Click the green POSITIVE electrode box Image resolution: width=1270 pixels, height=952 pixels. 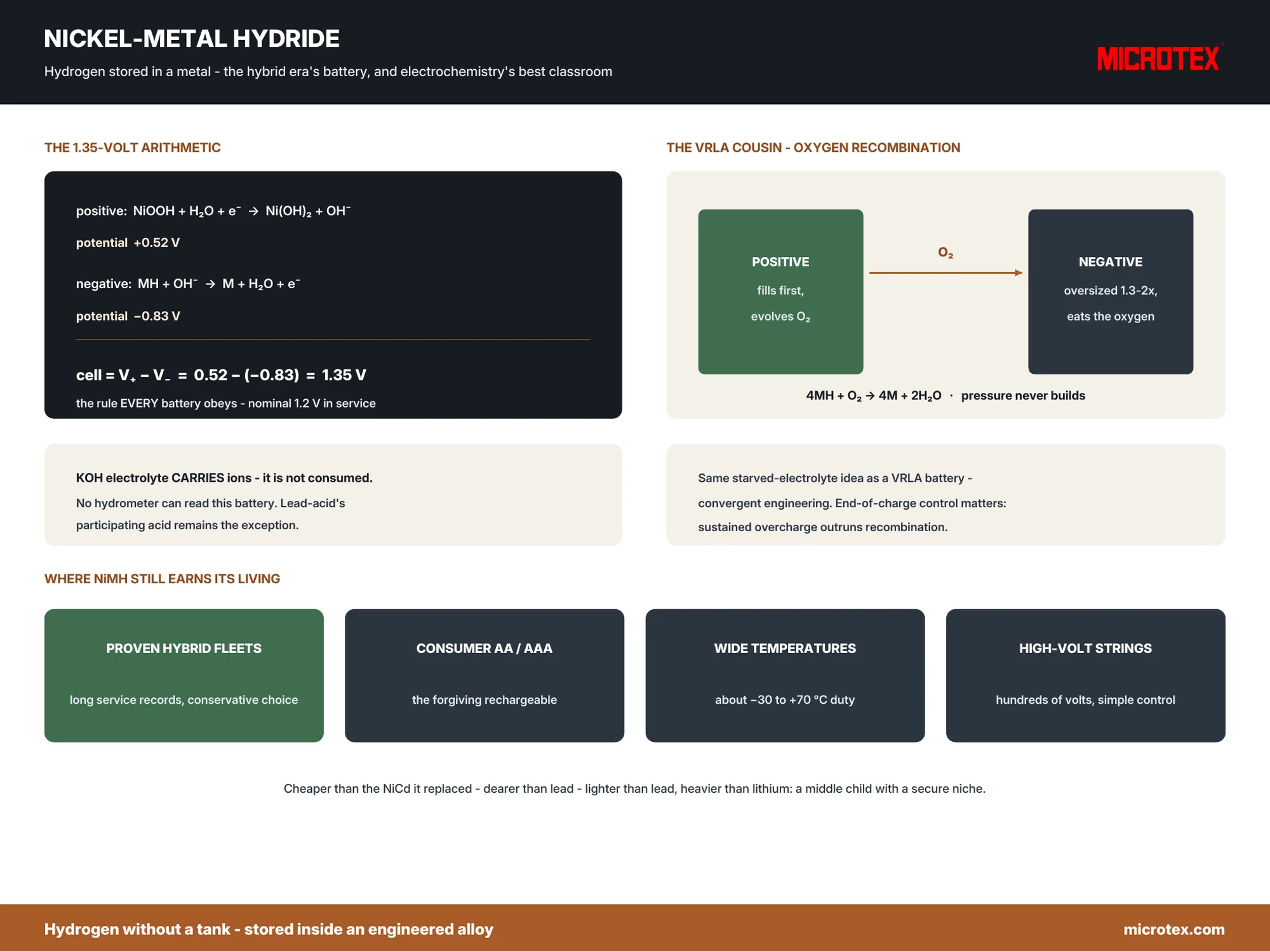click(780, 291)
